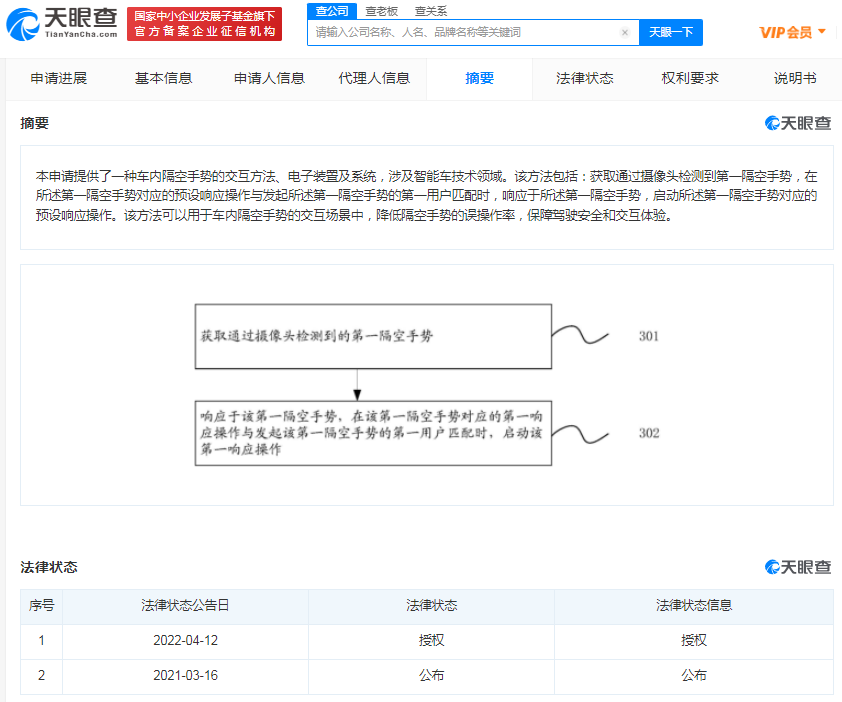The width and height of the screenshot is (842, 702).
Task: Clear the search box with the X icon
Action: pos(625,32)
